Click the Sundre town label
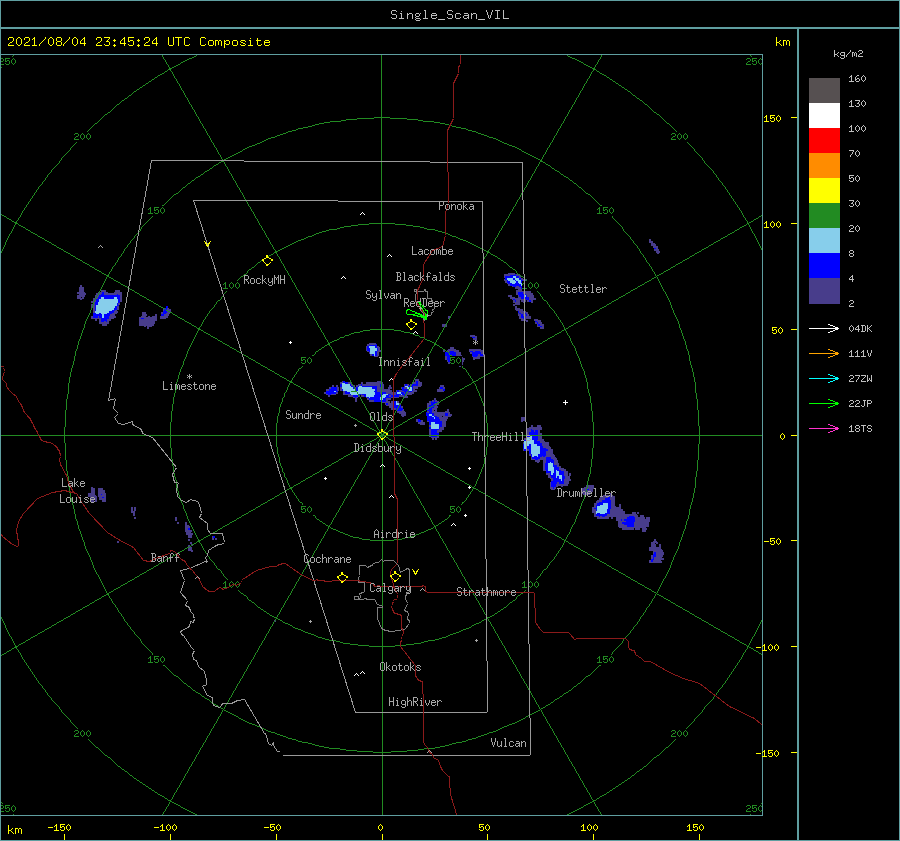The width and height of the screenshot is (900, 841). pos(303,414)
